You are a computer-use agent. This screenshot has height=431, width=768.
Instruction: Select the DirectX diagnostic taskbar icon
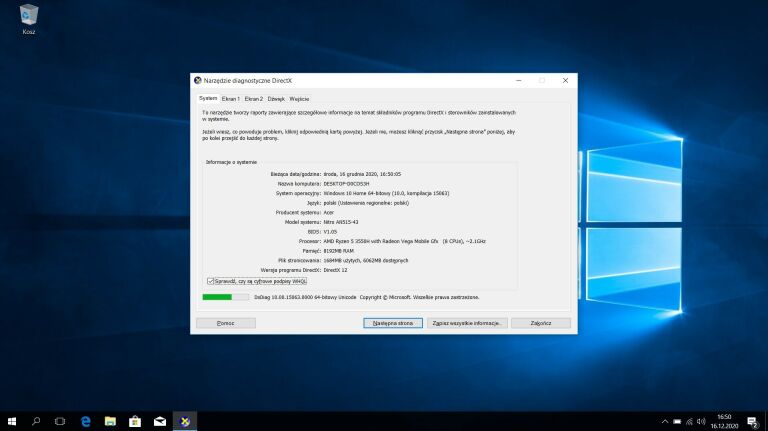pos(185,421)
